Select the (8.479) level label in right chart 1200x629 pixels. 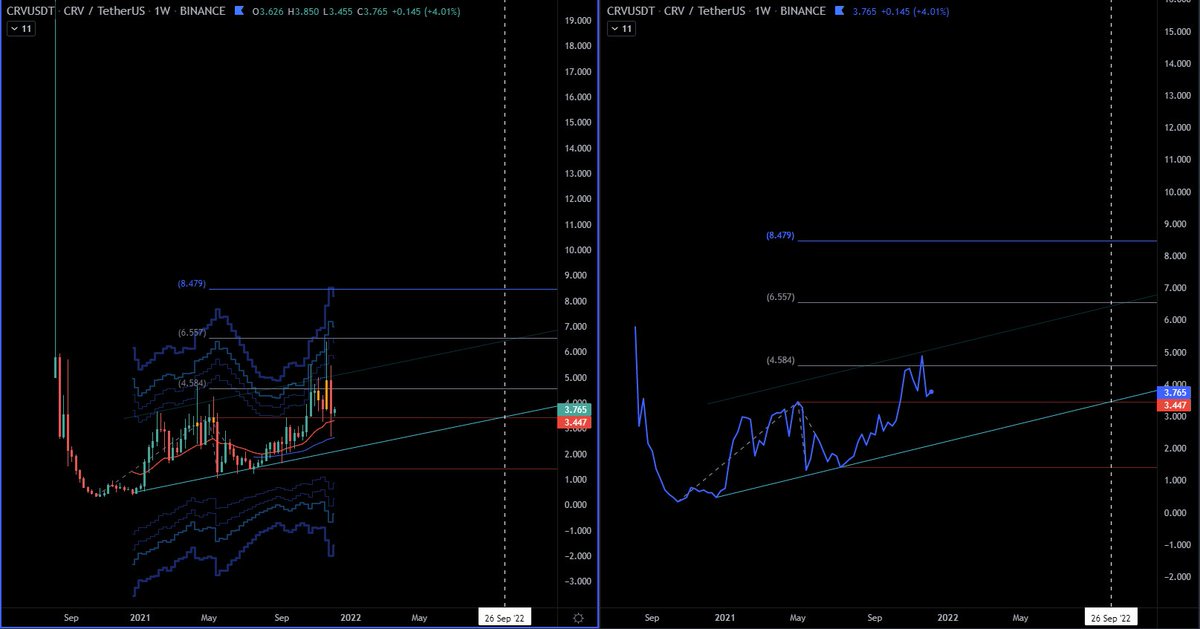point(780,235)
